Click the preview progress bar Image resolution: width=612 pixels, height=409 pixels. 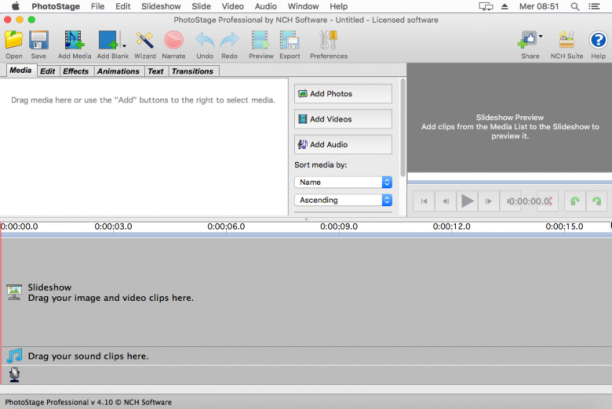tap(510, 182)
